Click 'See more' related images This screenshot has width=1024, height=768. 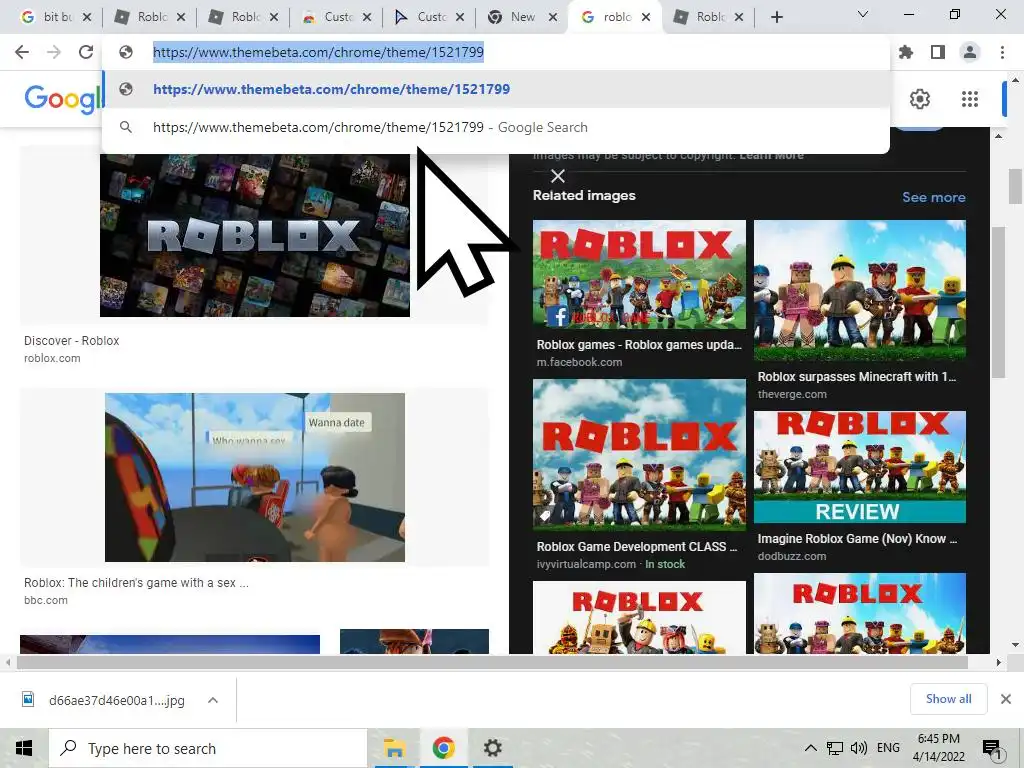tap(933, 197)
